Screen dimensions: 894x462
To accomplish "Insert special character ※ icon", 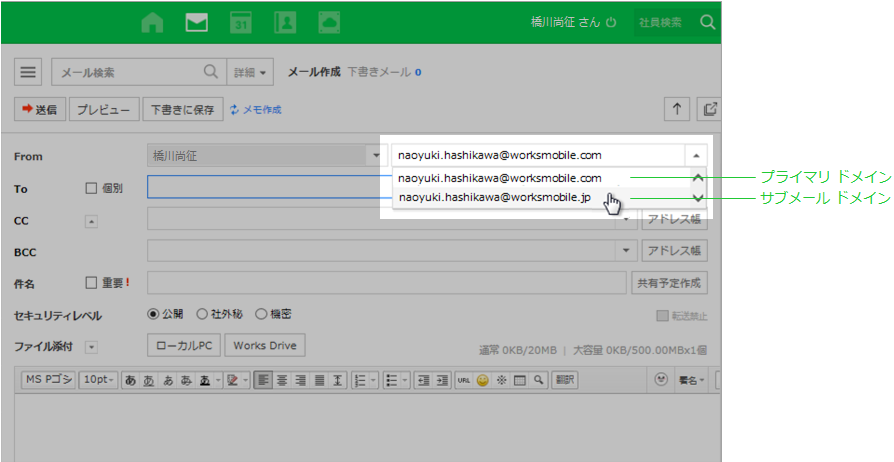I will tap(501, 380).
